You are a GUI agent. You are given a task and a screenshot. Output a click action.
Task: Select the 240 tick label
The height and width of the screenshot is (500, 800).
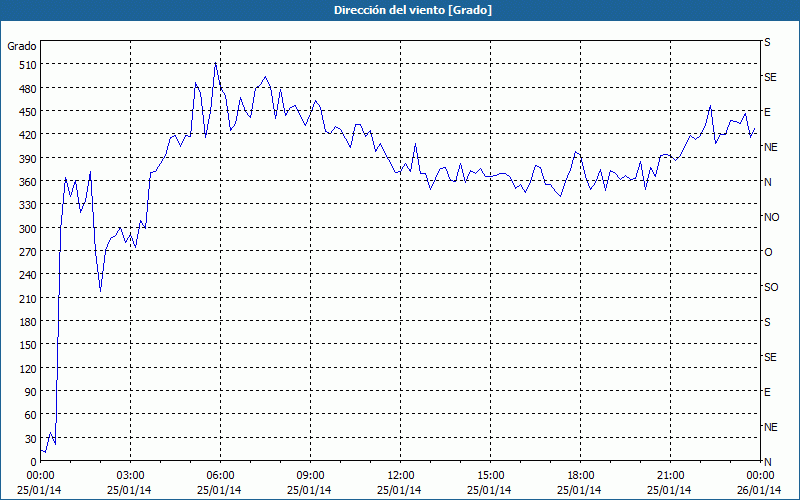28,274
